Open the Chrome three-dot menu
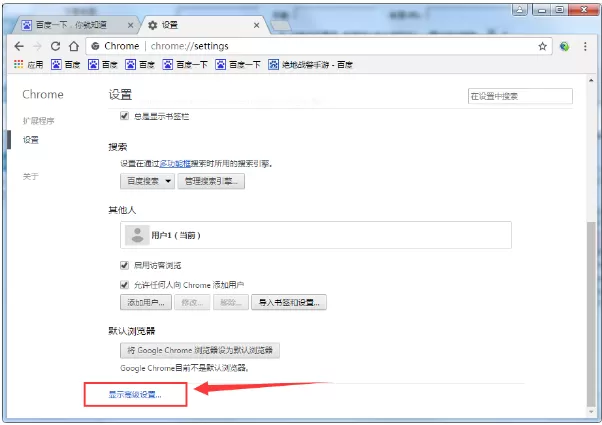This screenshot has width=602, height=425. click(585, 46)
